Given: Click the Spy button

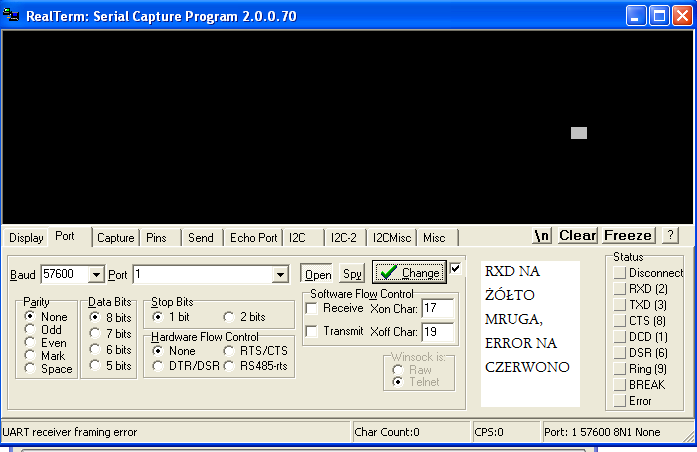Looking at the screenshot, I should (x=352, y=274).
